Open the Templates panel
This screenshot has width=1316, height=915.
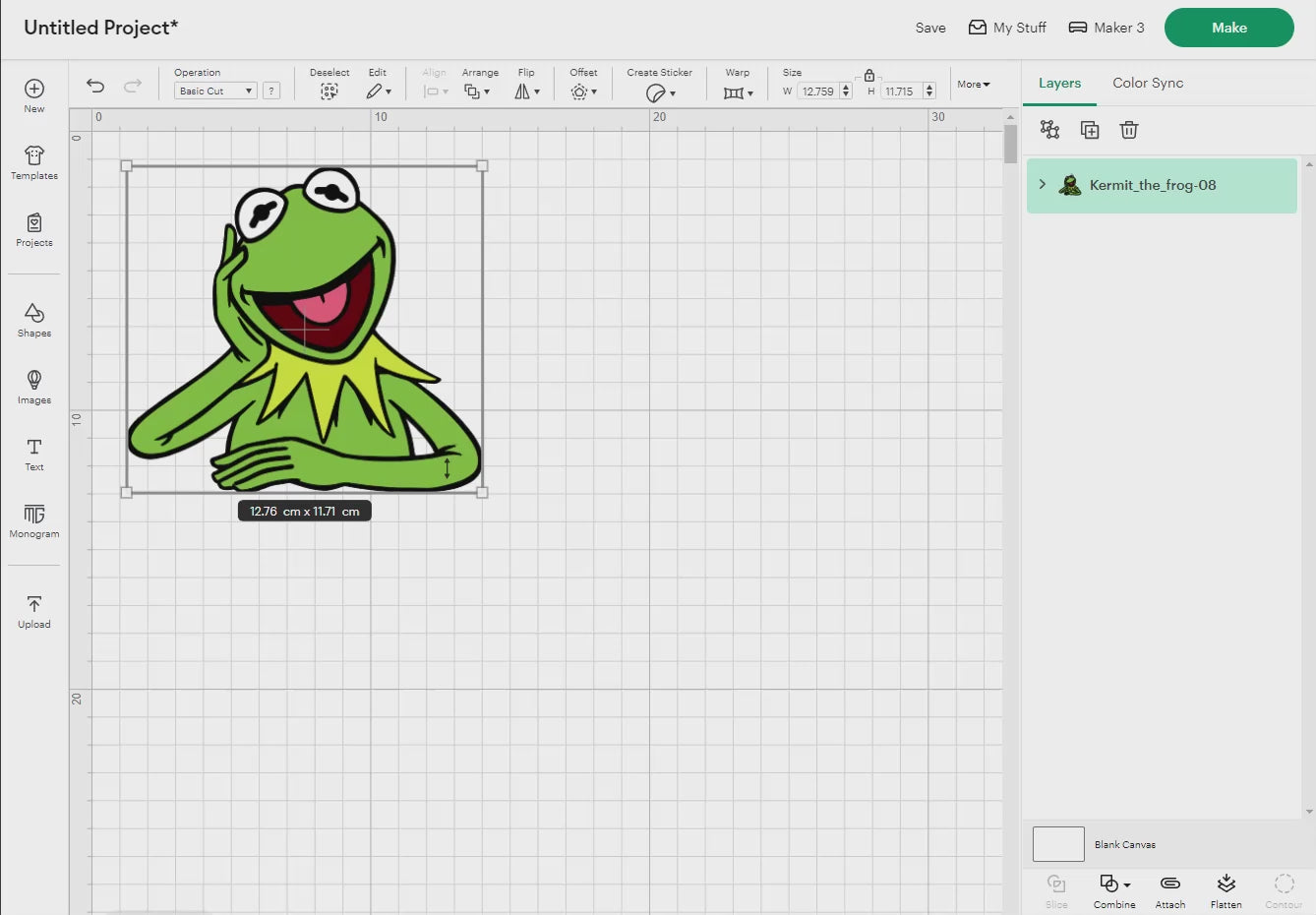tap(34, 162)
